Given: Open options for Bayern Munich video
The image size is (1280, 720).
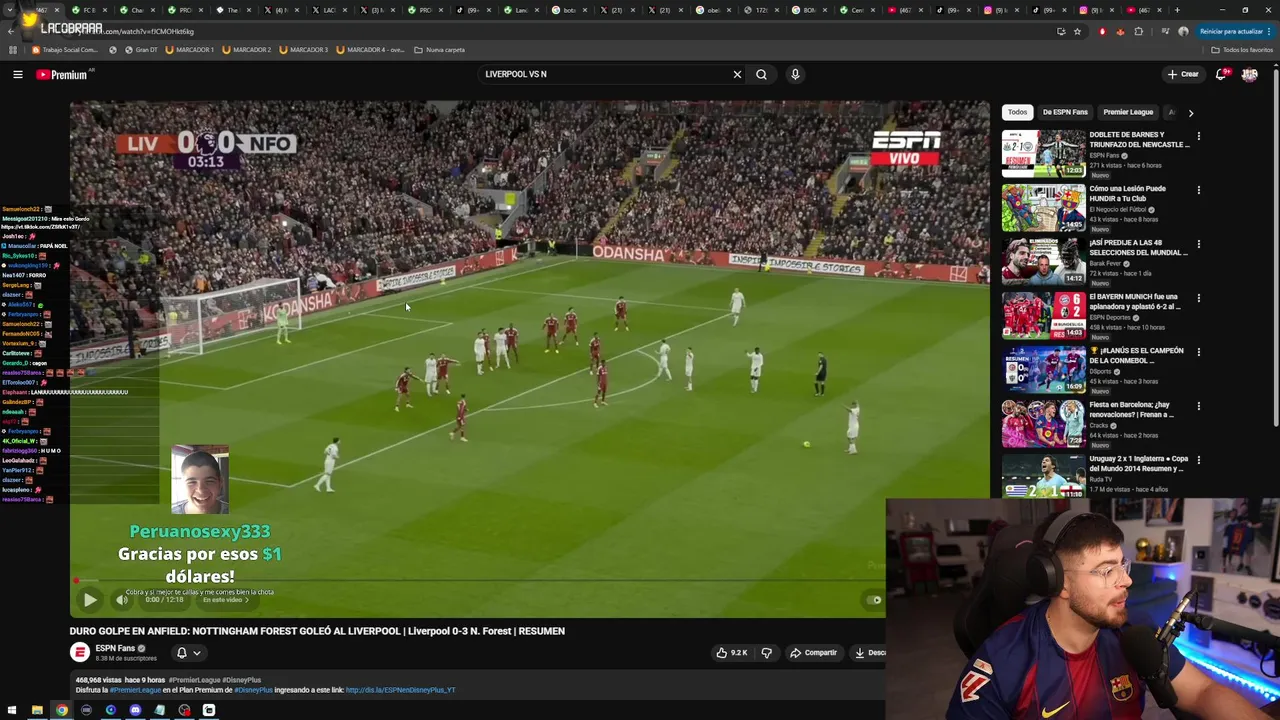Looking at the screenshot, I should click(x=1198, y=298).
